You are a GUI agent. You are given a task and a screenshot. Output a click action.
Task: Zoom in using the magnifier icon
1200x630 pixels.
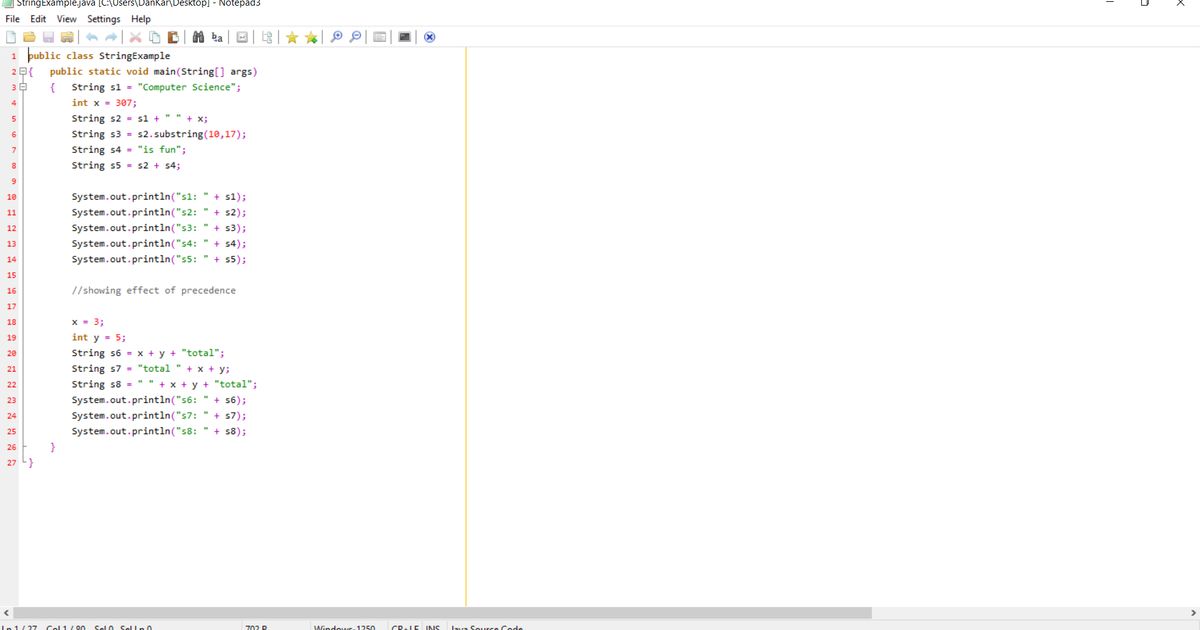[336, 36]
